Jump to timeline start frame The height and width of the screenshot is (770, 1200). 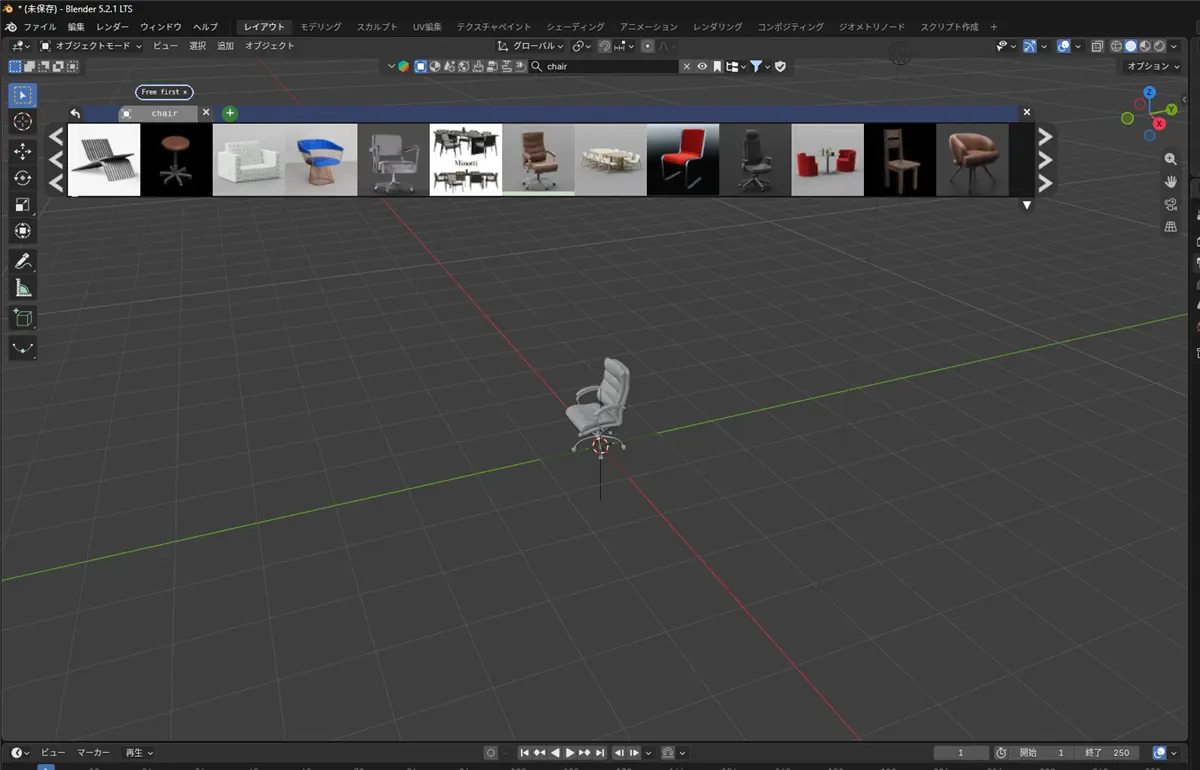click(x=524, y=752)
